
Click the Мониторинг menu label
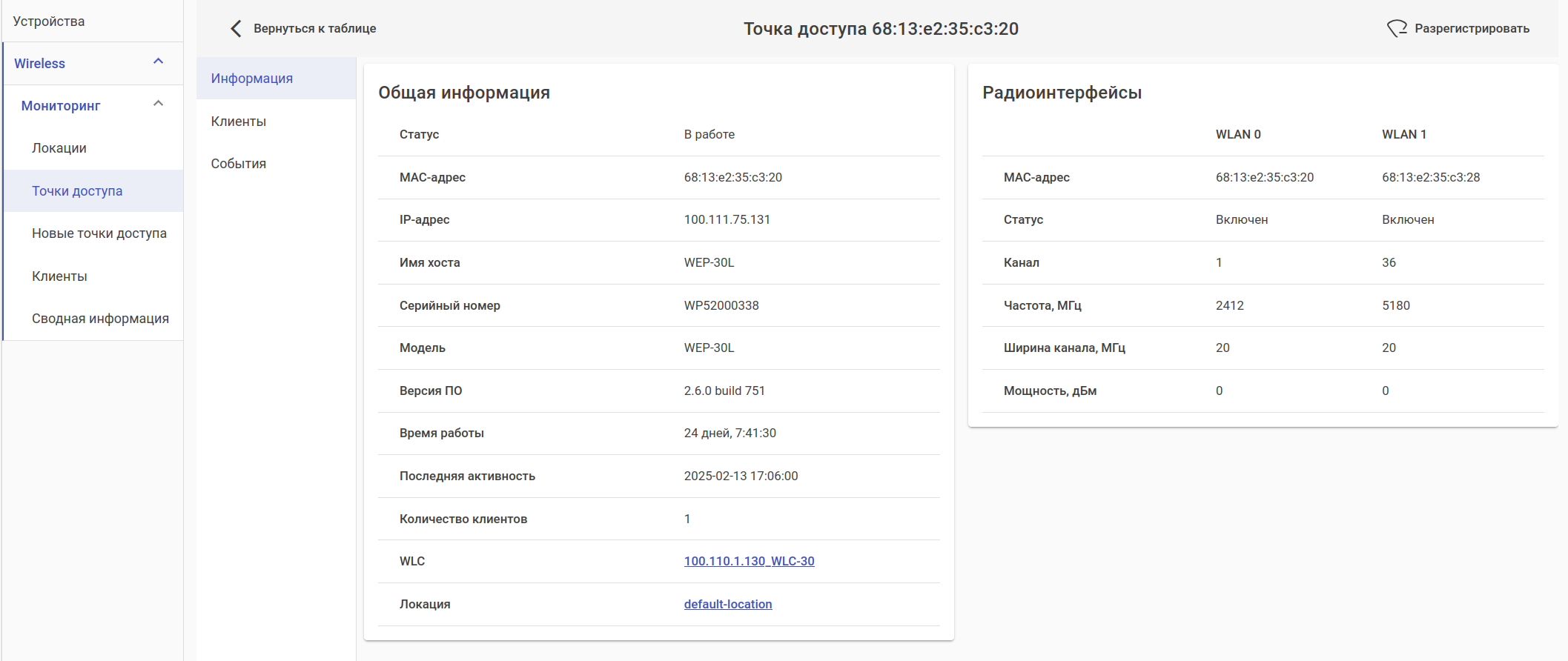61,106
